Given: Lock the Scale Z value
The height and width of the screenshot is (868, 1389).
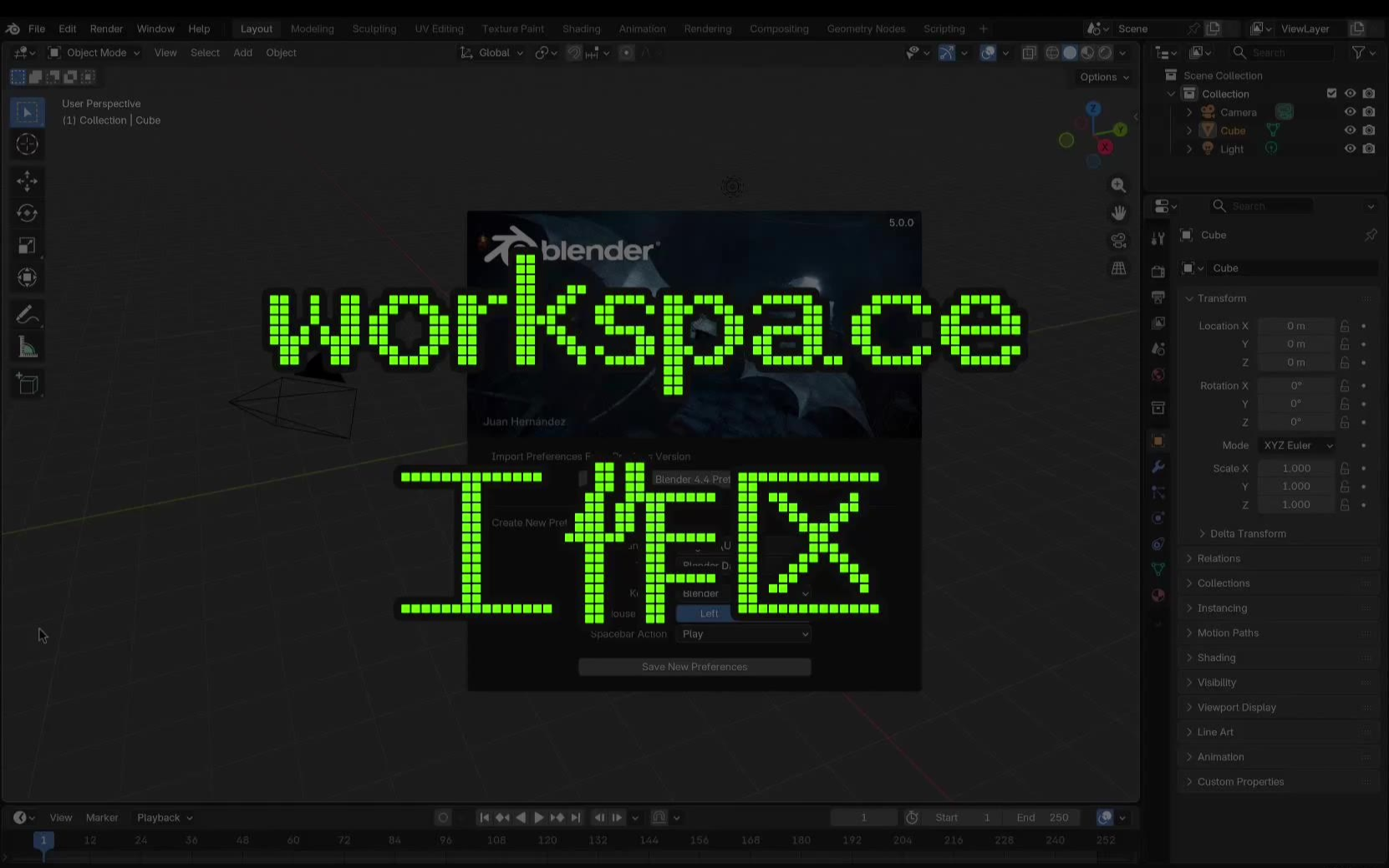Looking at the screenshot, I should tap(1345, 505).
